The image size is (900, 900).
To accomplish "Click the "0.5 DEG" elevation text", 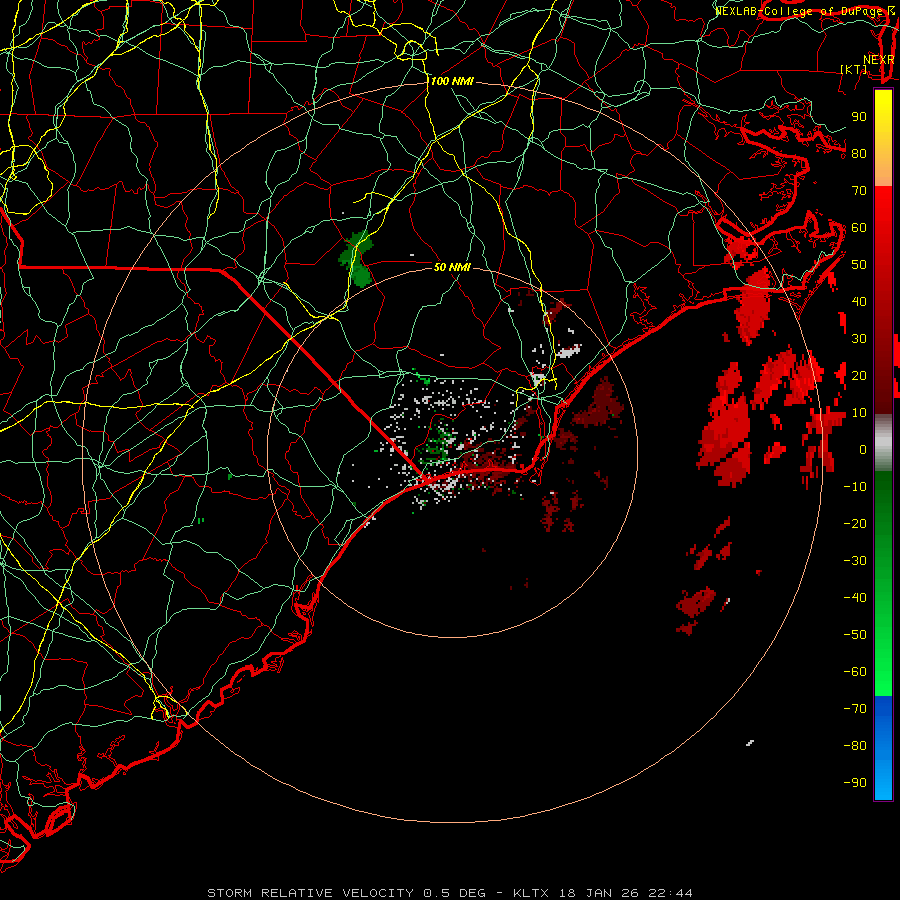I will [455, 893].
